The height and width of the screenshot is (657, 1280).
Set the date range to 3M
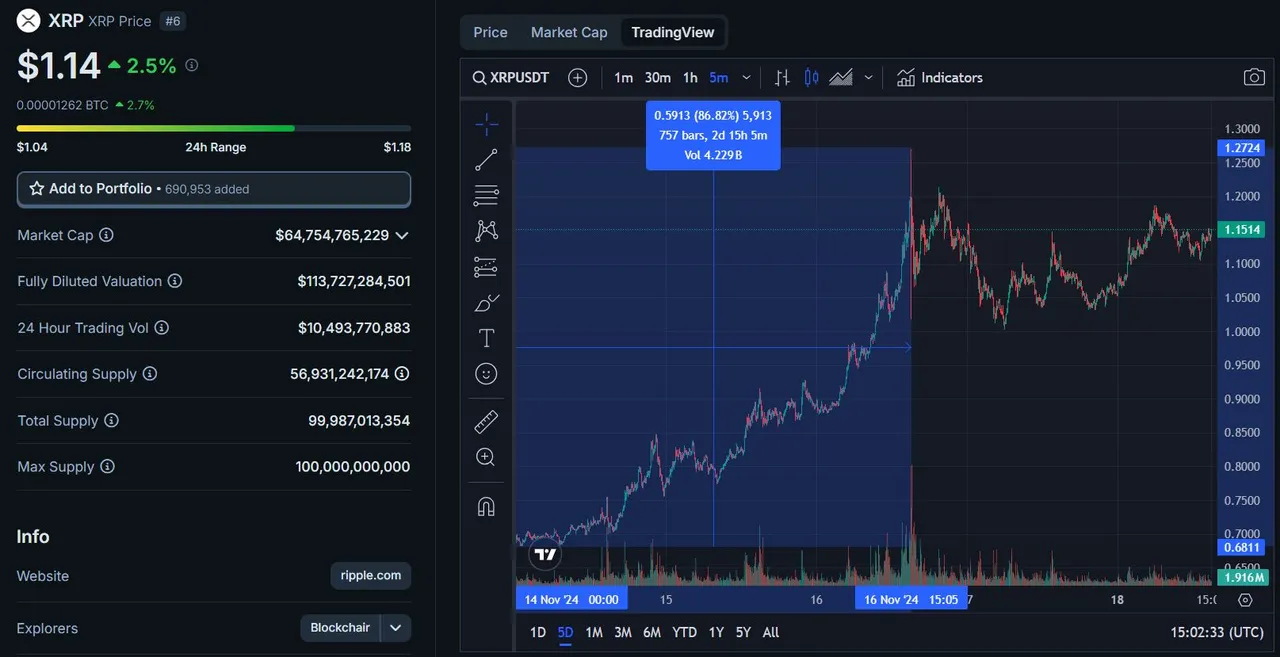(x=623, y=632)
